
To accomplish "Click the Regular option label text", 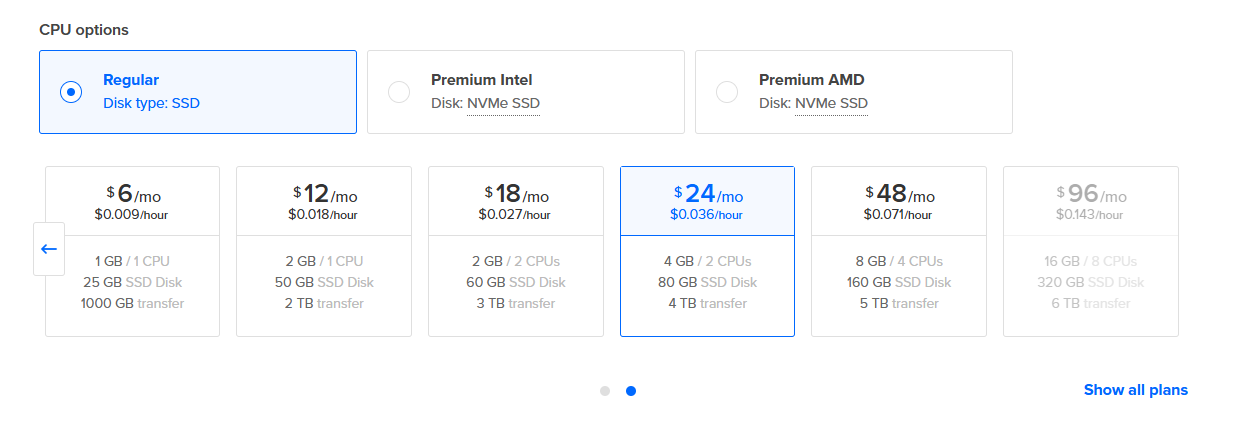I will pos(131,80).
